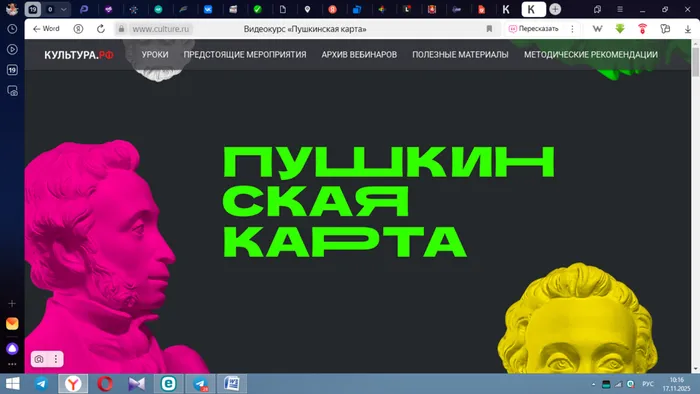
Task: Open Visual Studio from the taskbar
Action: click(x=137, y=384)
